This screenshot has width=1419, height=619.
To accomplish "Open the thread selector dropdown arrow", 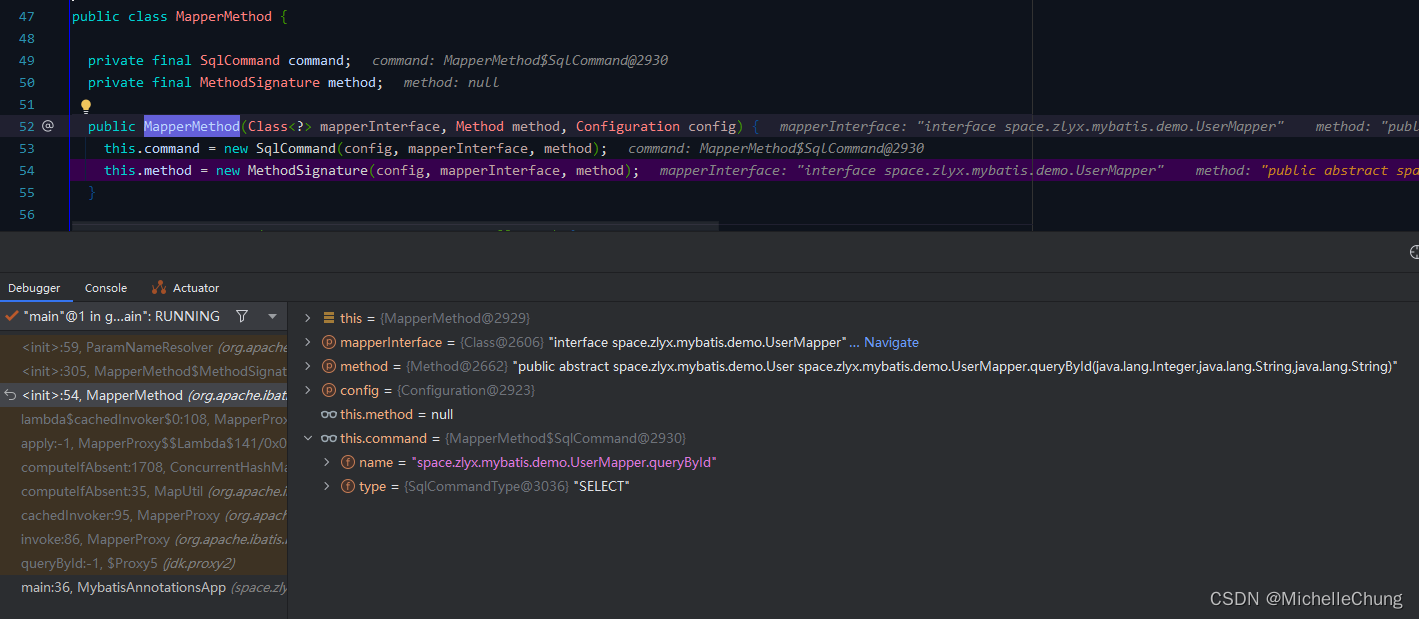I will pyautogui.click(x=272, y=316).
